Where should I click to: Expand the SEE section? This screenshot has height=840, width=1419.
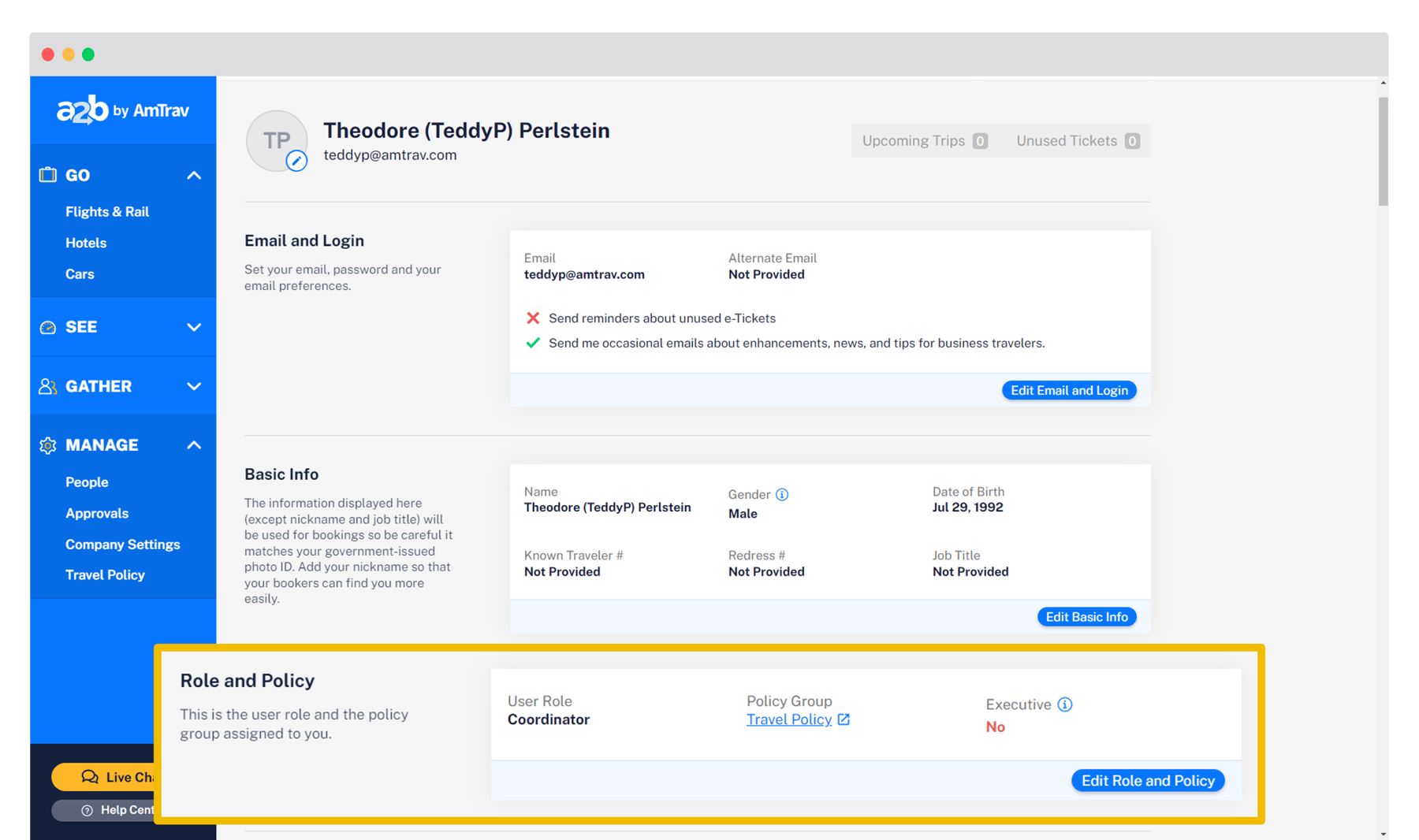coord(194,326)
